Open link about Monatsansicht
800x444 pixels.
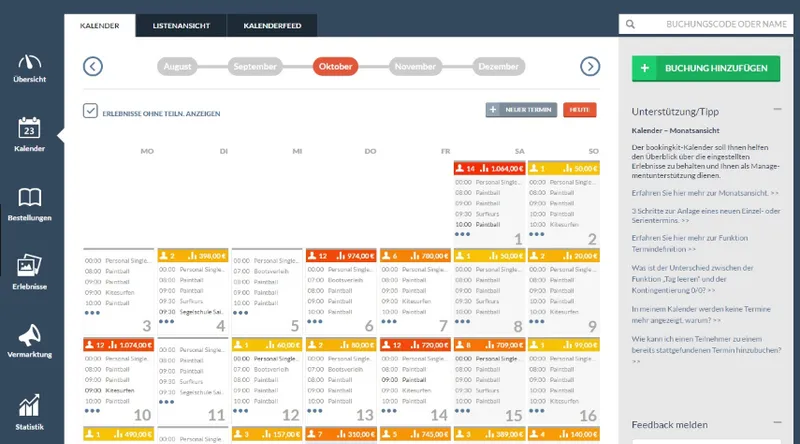pyautogui.click(x=705, y=193)
